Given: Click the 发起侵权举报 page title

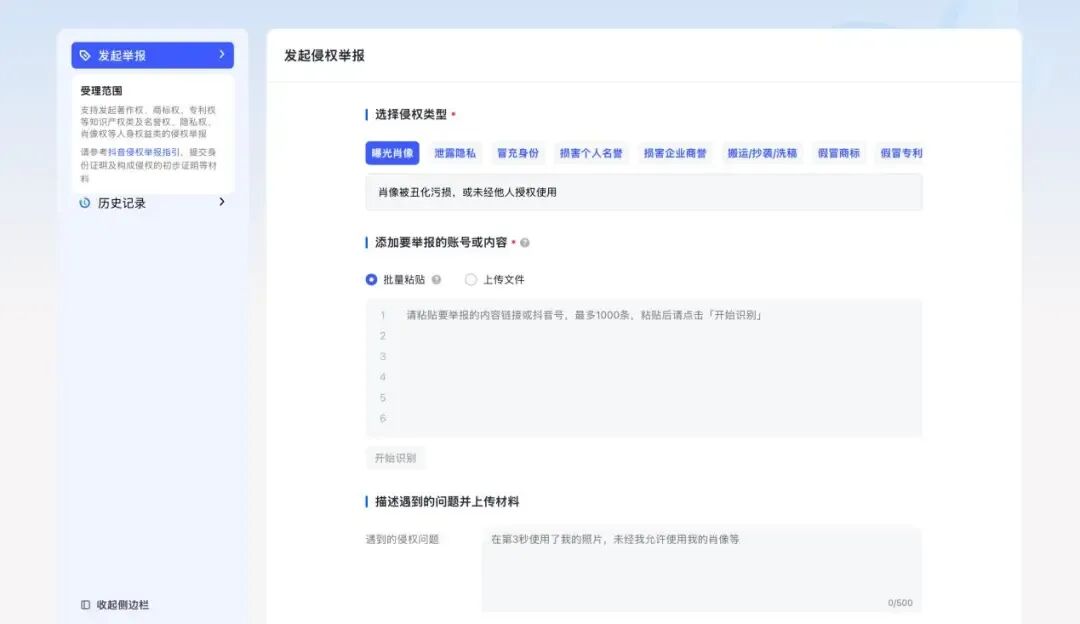Looking at the screenshot, I should (x=324, y=56).
